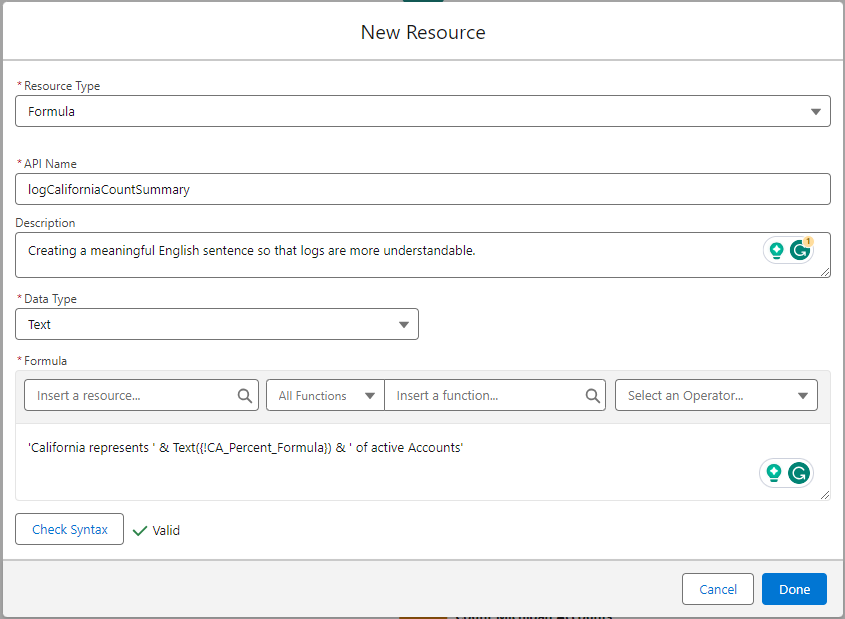Click the formula editor resize handle

coord(825,495)
